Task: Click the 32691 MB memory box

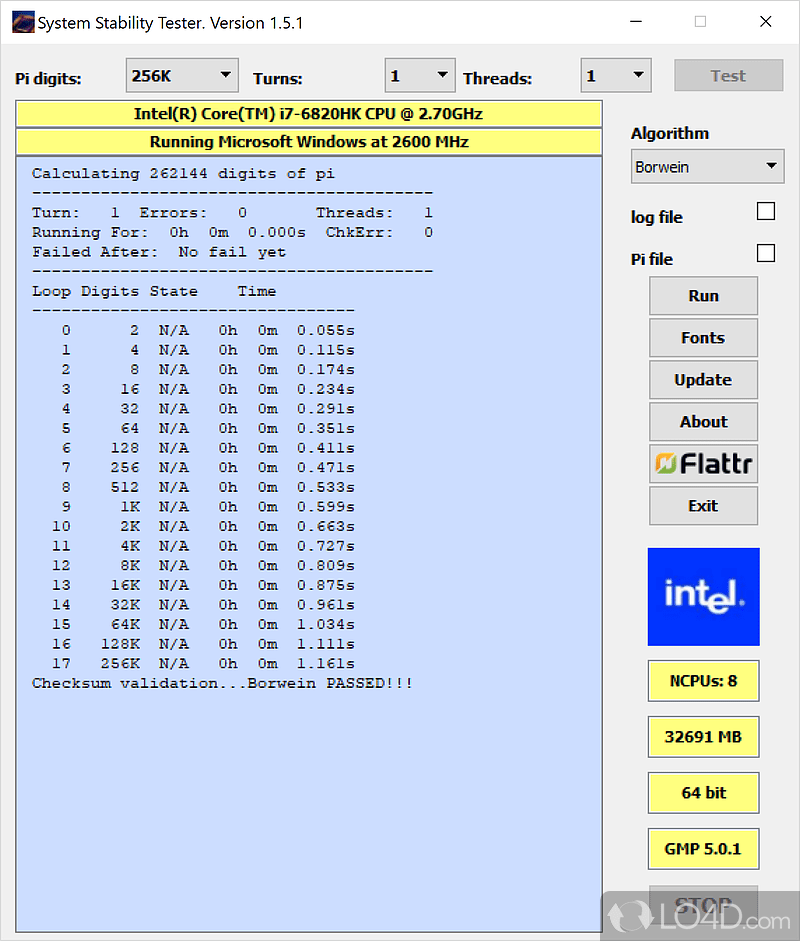Action: (703, 737)
